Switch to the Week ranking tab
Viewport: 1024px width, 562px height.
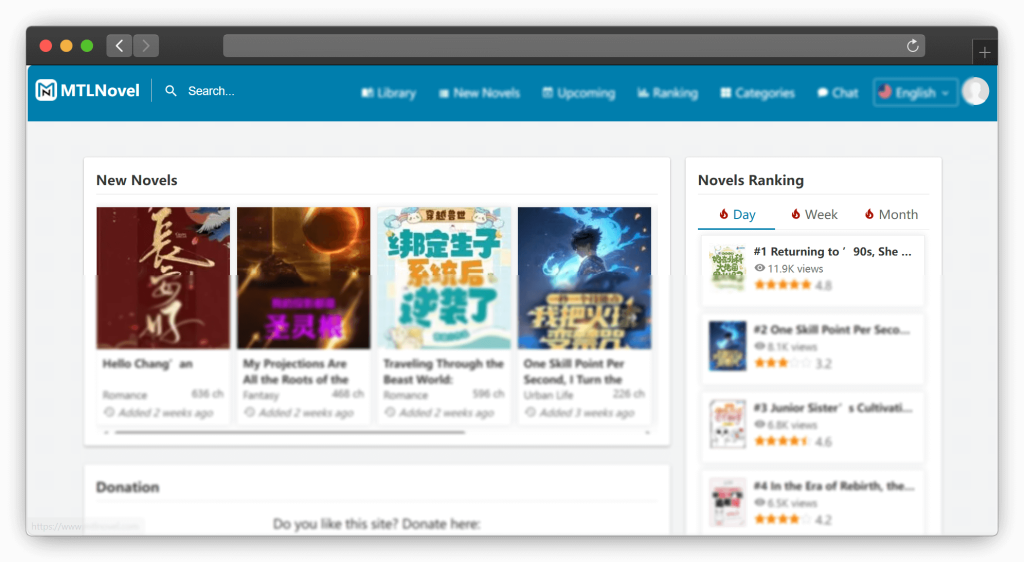point(813,214)
